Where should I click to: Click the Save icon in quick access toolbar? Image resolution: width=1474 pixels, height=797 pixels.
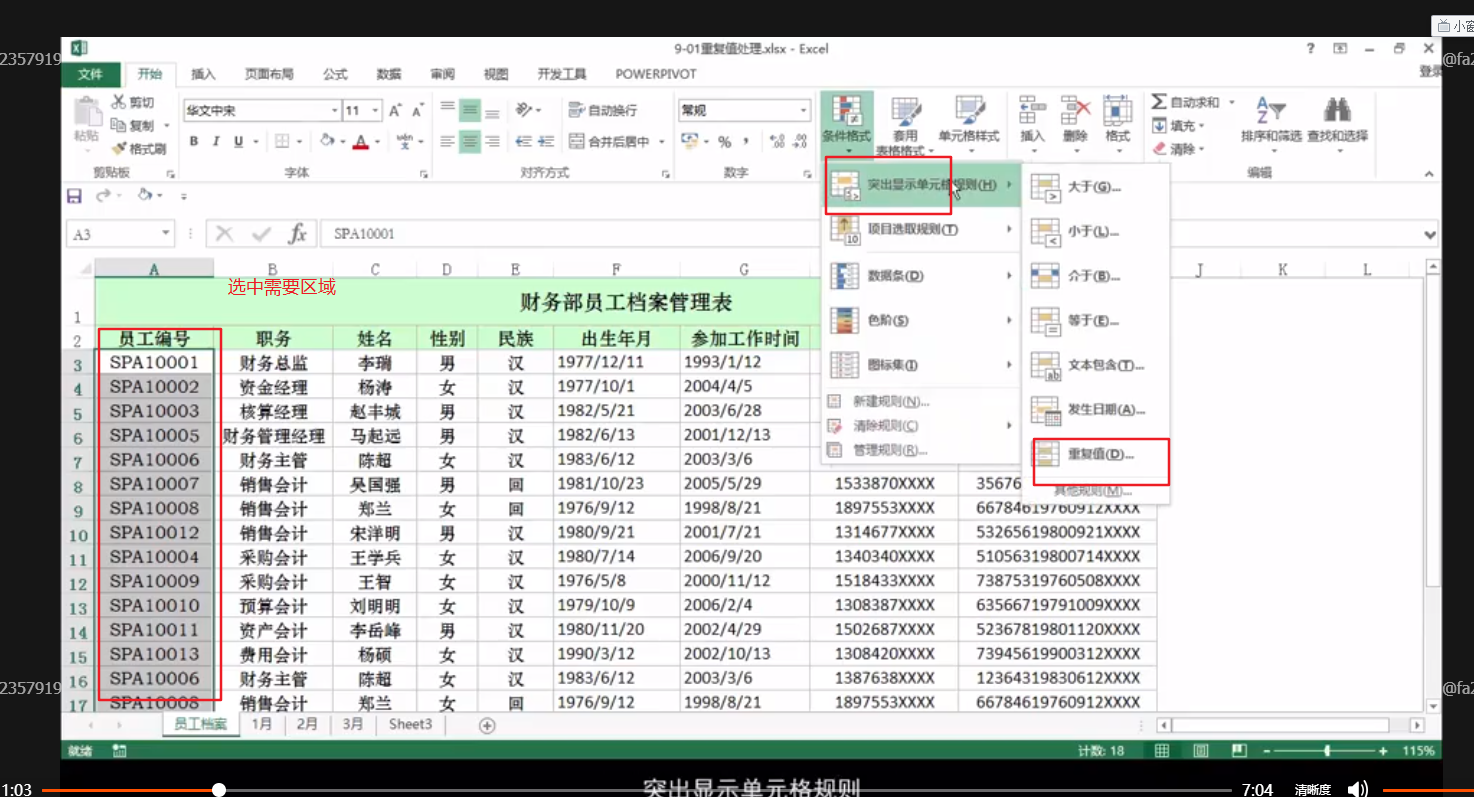74,195
